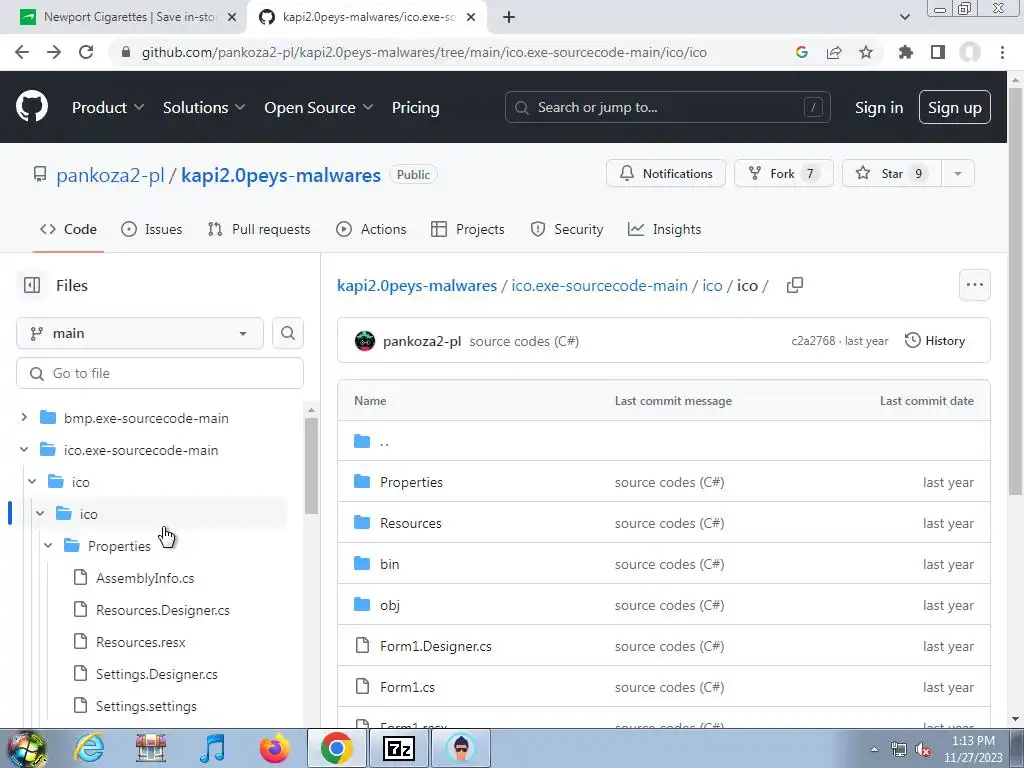This screenshot has height=768, width=1024.
Task: Open the three-dots more options menu
Action: pyautogui.click(x=974, y=285)
